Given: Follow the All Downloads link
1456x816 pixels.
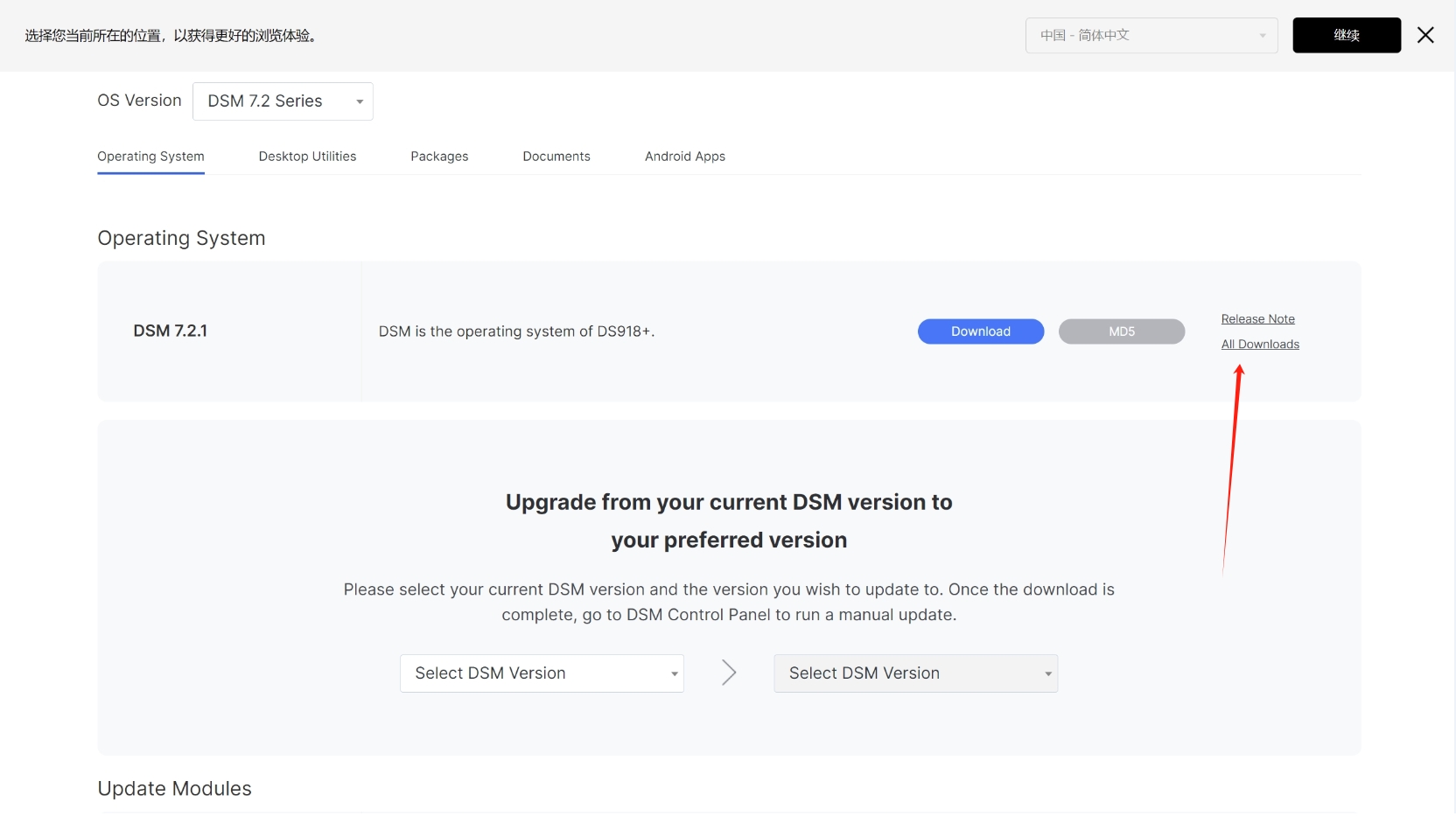Looking at the screenshot, I should tap(1260, 345).
